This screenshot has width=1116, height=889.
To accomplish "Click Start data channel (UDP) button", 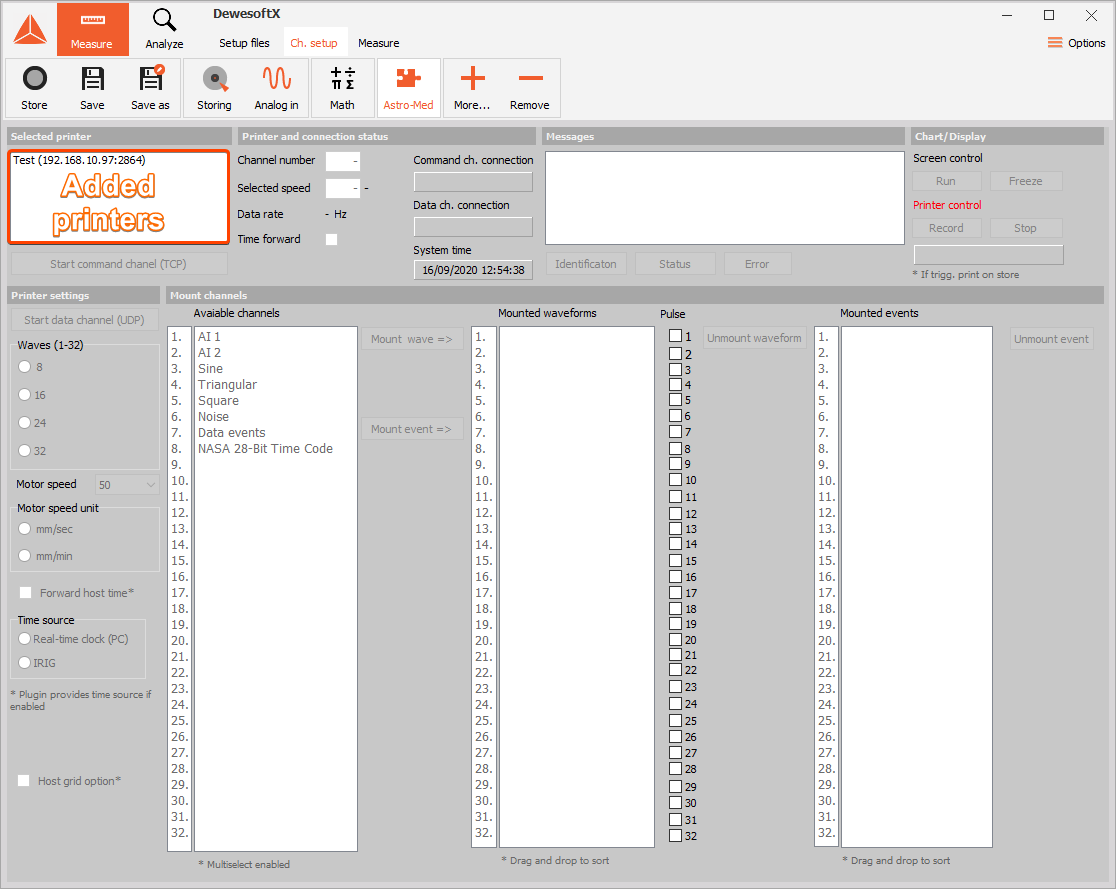I will [x=84, y=320].
